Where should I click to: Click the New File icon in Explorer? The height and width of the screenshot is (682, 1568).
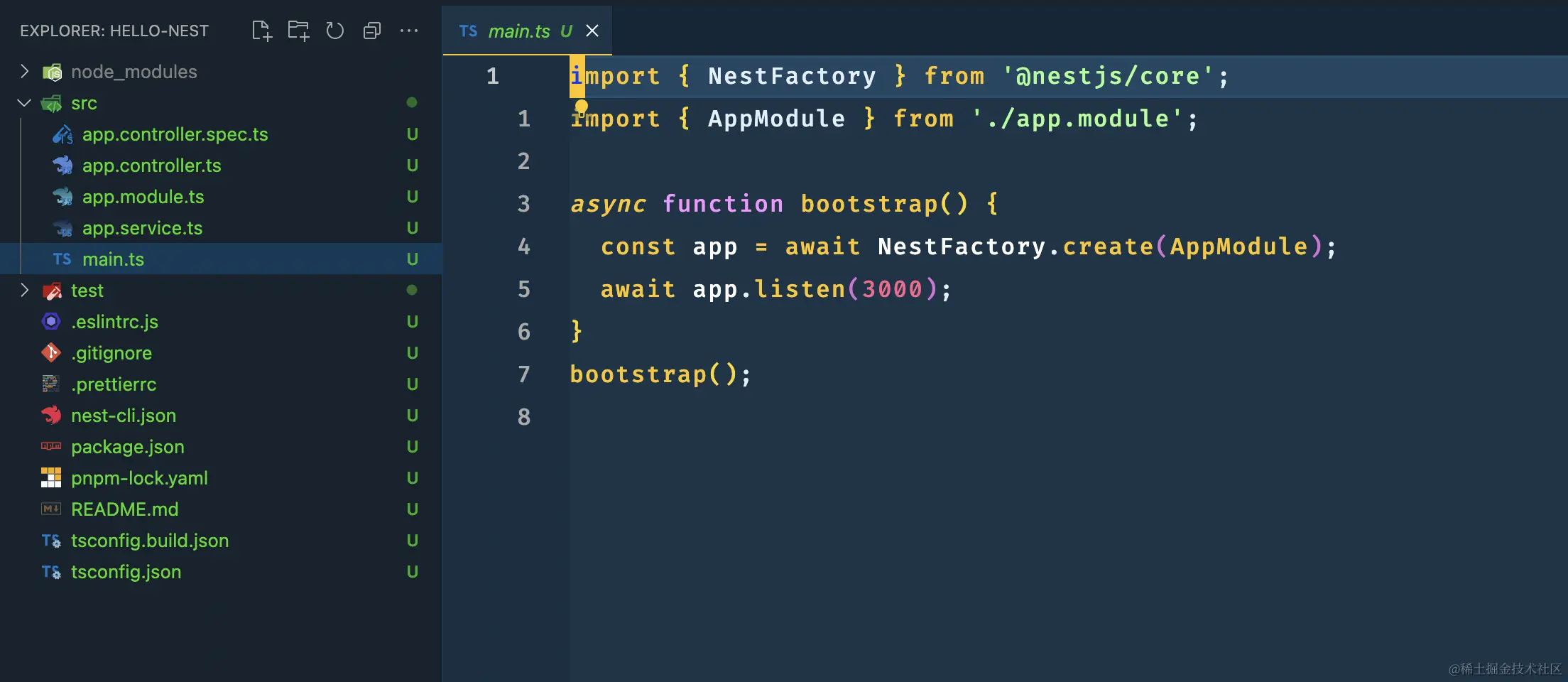pyautogui.click(x=262, y=31)
